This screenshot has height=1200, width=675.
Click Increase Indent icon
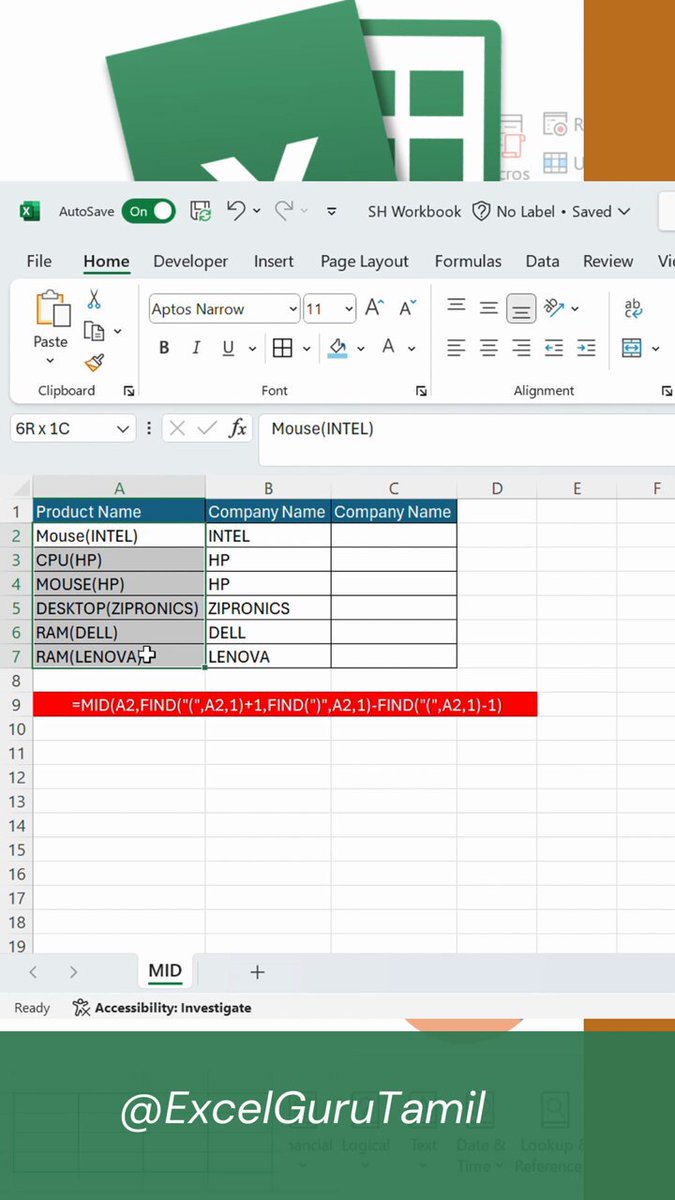tap(586, 348)
